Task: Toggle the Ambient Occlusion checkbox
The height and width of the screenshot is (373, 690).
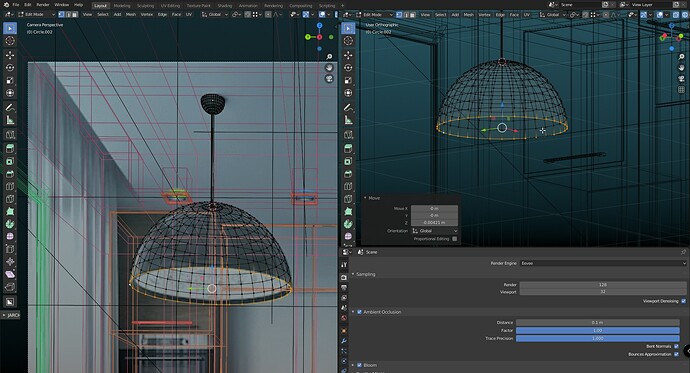Action: (360, 312)
